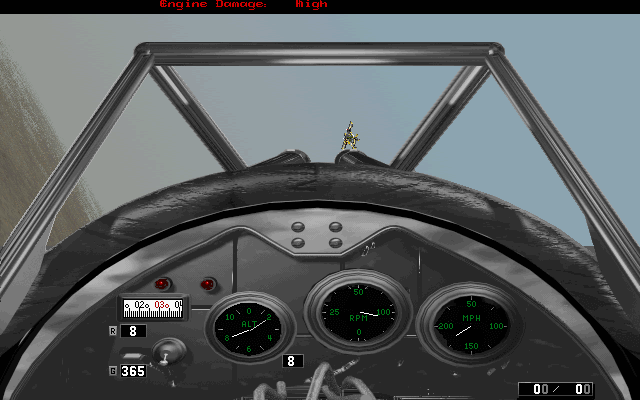Click the pilot's control stick grip
This screenshot has height=400, width=640.
pos(322,382)
